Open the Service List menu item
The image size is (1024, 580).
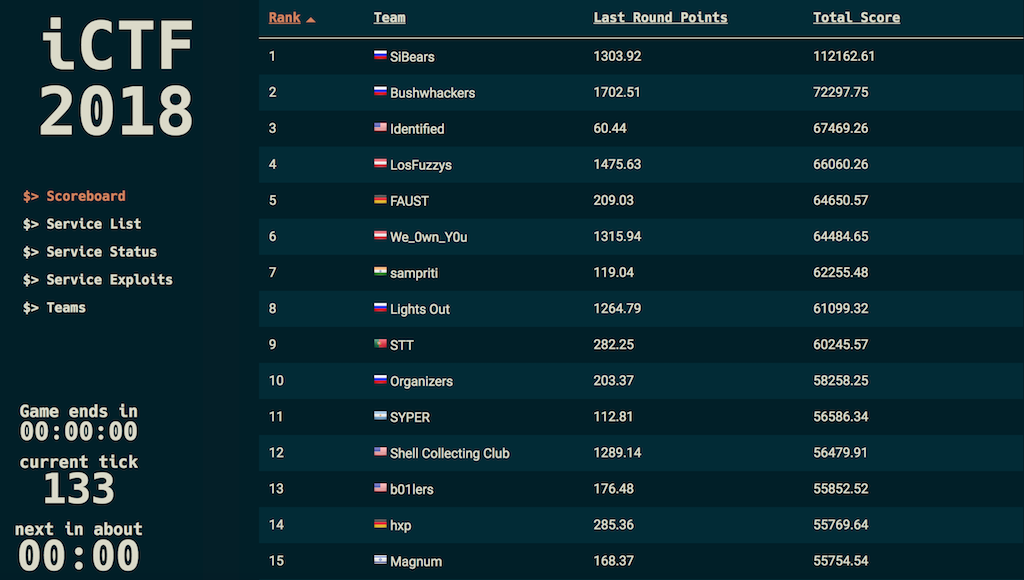(82, 224)
